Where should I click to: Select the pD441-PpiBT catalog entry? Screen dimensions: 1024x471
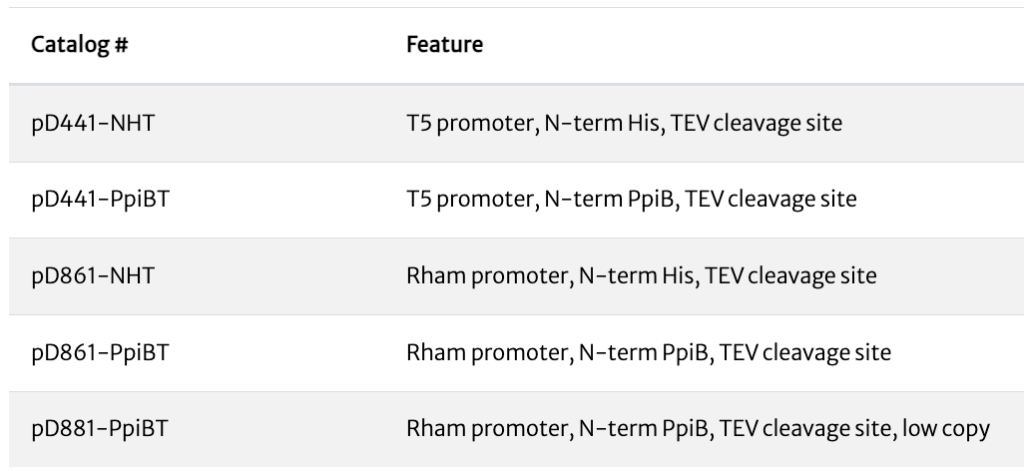[101, 199]
